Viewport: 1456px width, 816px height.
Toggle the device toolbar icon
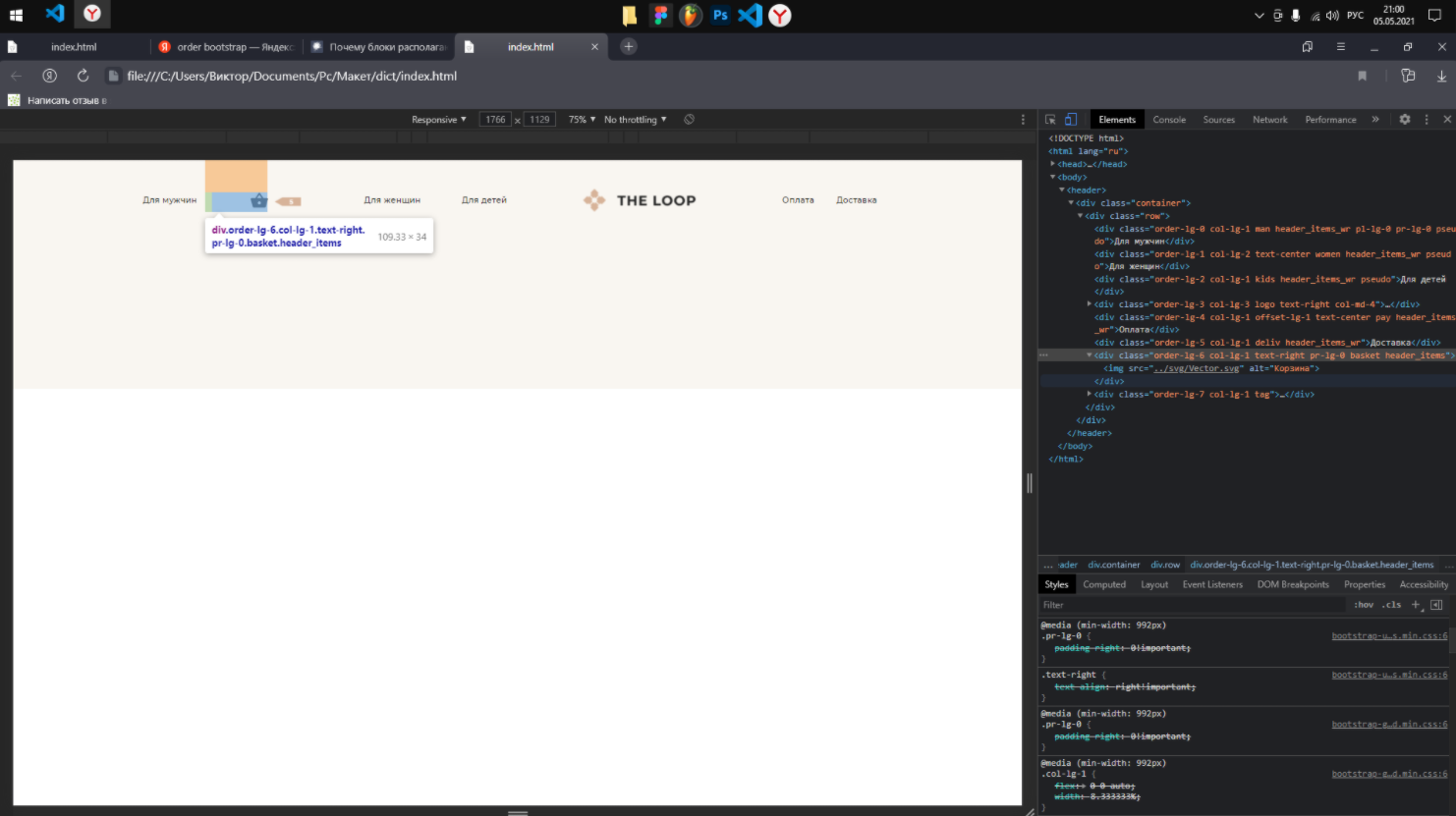[x=1070, y=120]
